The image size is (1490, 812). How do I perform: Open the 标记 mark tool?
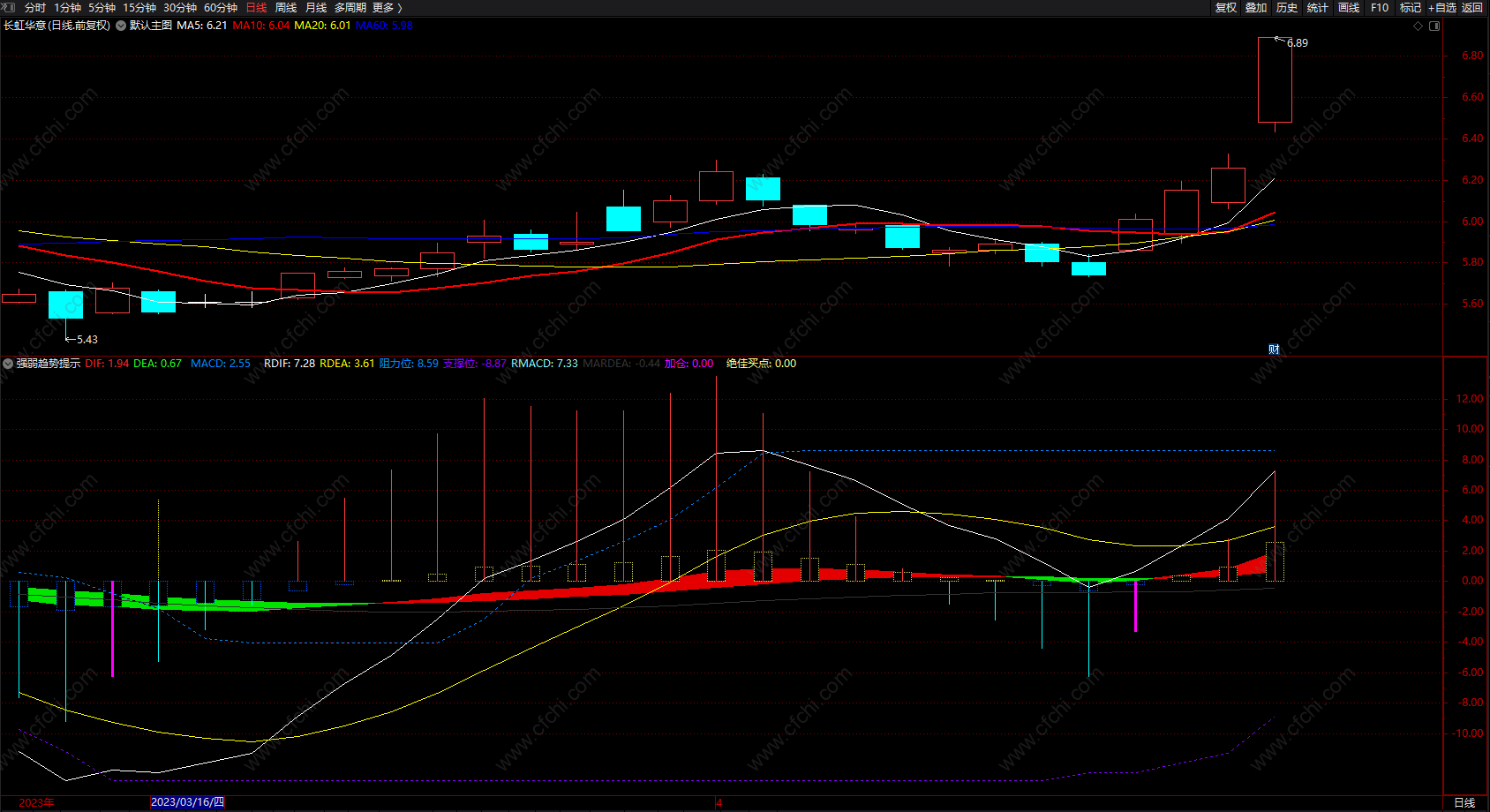pyautogui.click(x=1411, y=7)
